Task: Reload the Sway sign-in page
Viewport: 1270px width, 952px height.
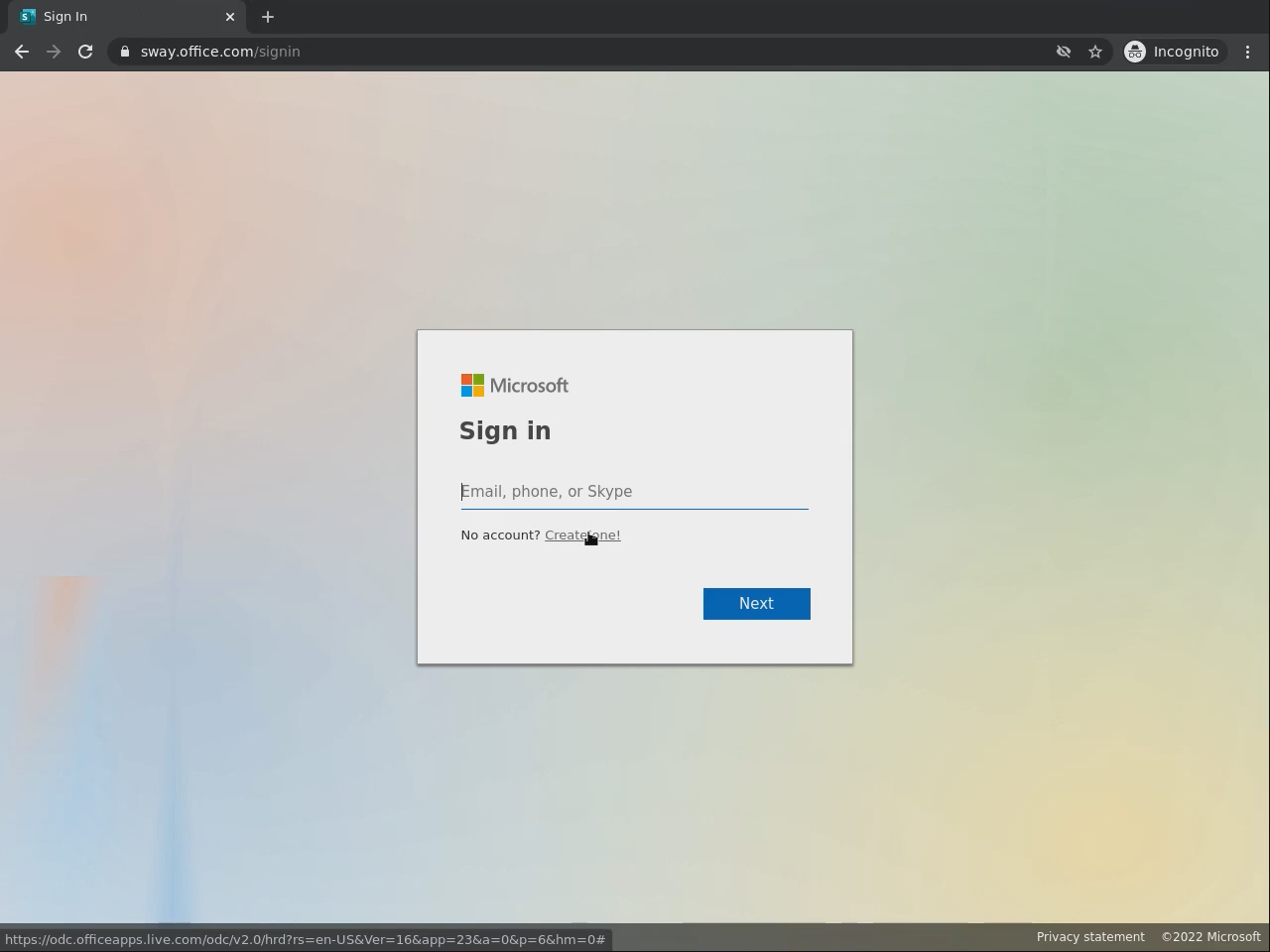Action: click(85, 52)
